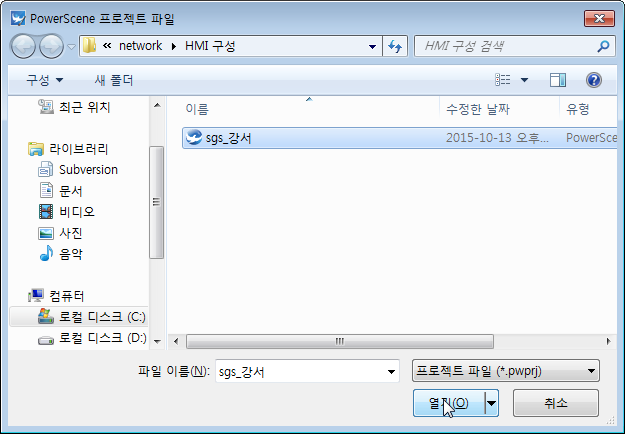
Task: Click the HMI 구성 검색 search field
Action: (x=505, y=46)
